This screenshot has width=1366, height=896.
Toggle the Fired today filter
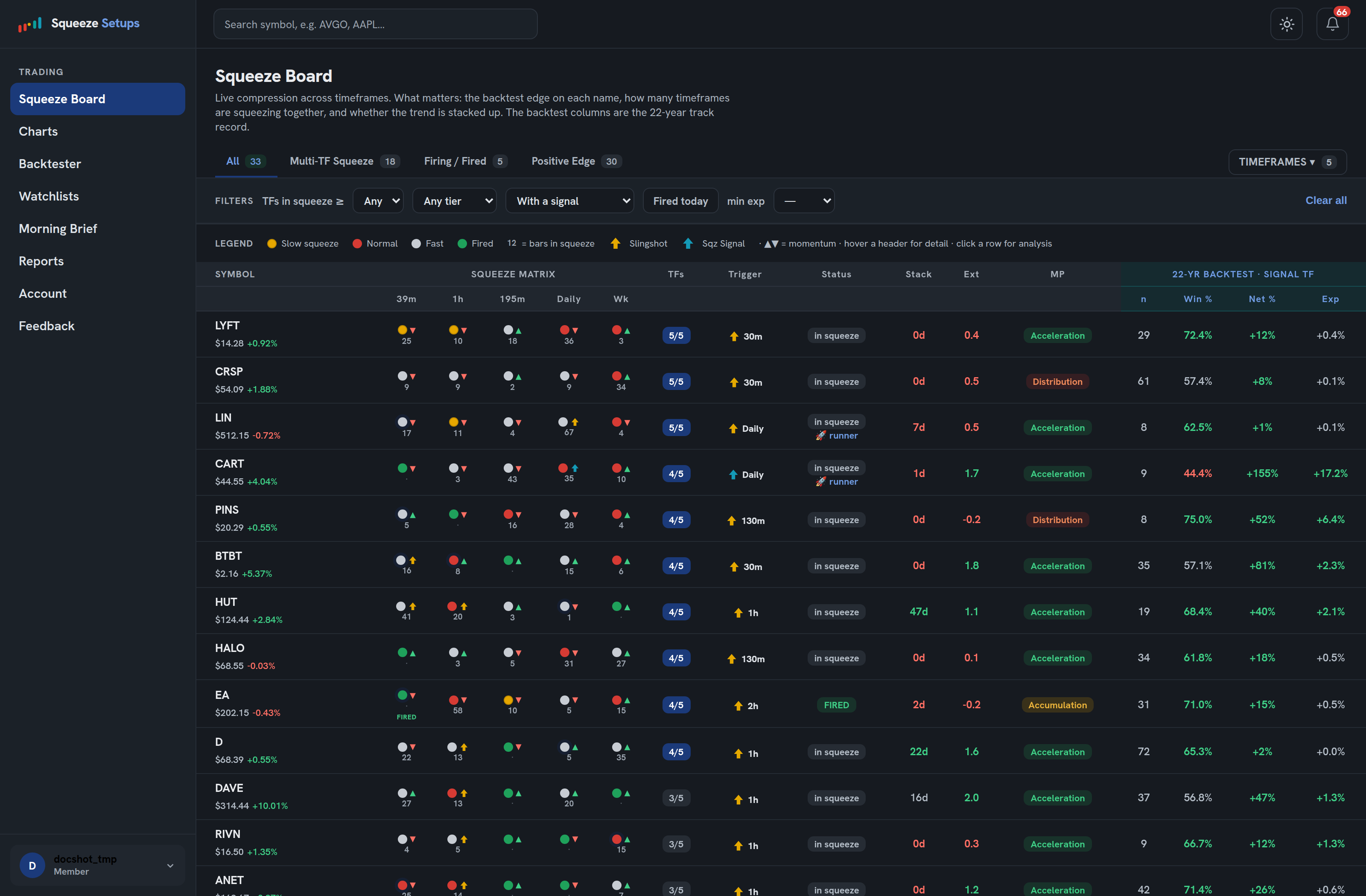pos(680,201)
